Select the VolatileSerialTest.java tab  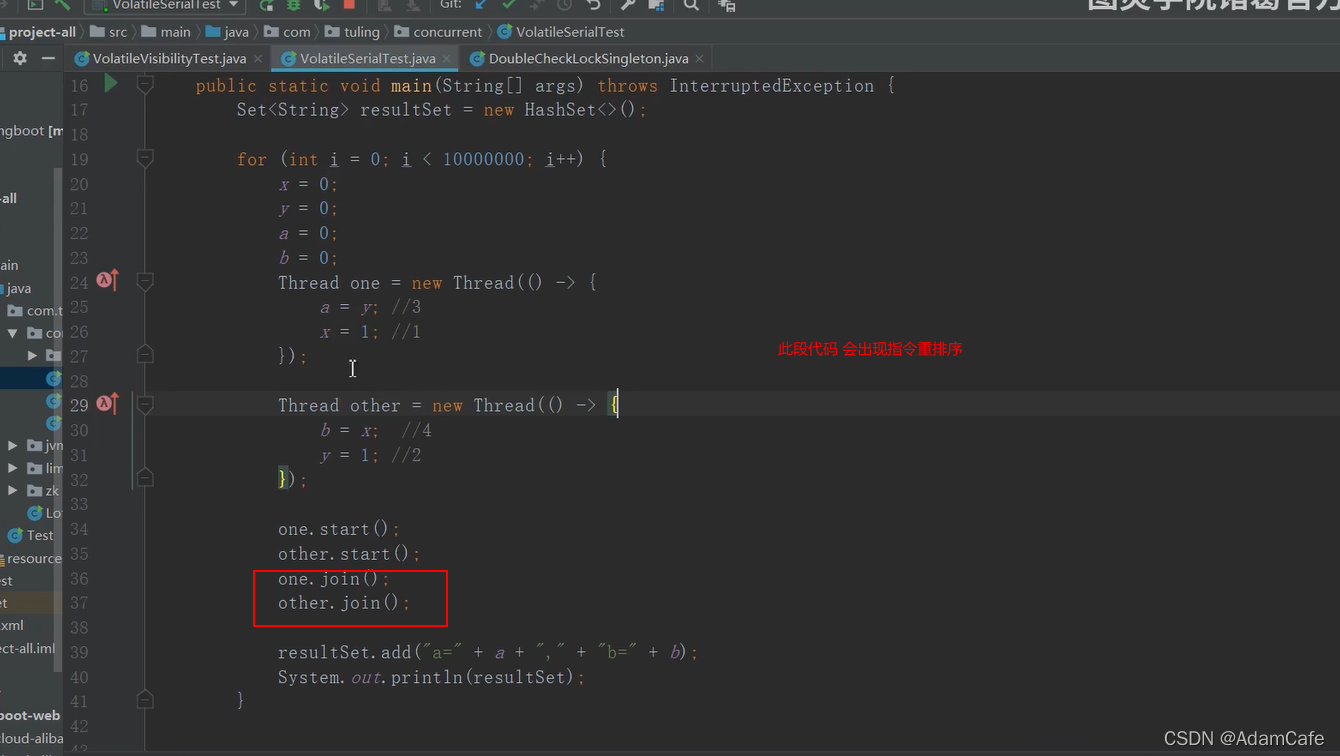pos(367,59)
